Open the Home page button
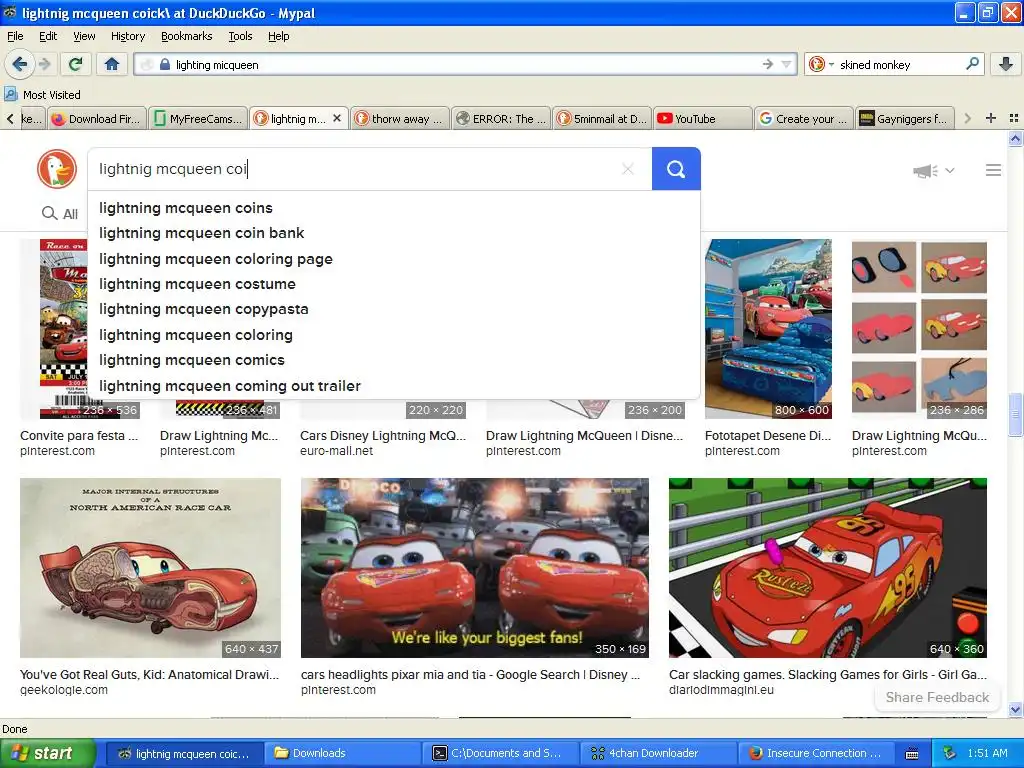This screenshot has width=1024, height=768. point(112,64)
